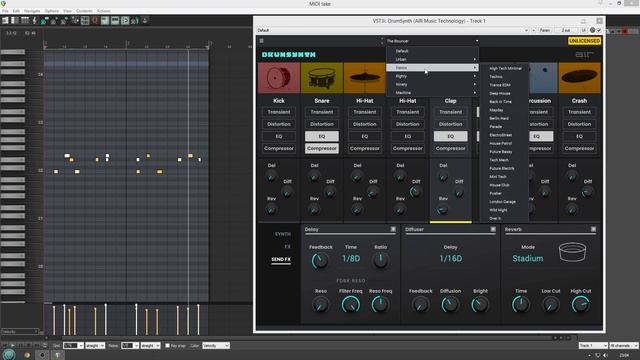Click the play-arrow toolbar icon in MIDI editor
The image size is (640, 360).
tap(125, 20)
